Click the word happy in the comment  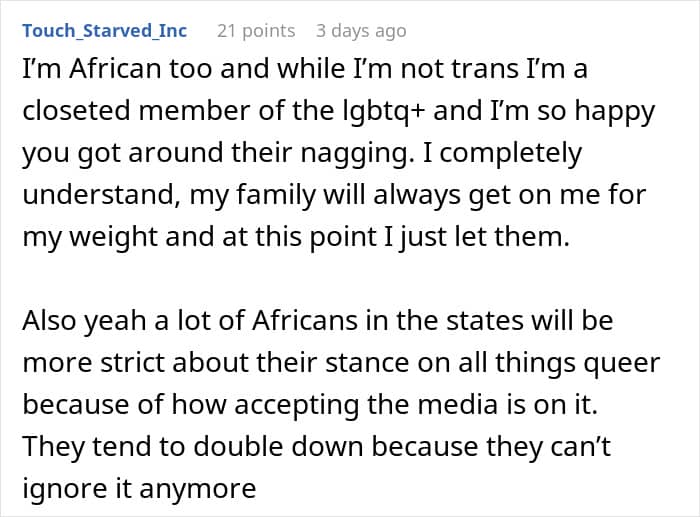point(615,112)
